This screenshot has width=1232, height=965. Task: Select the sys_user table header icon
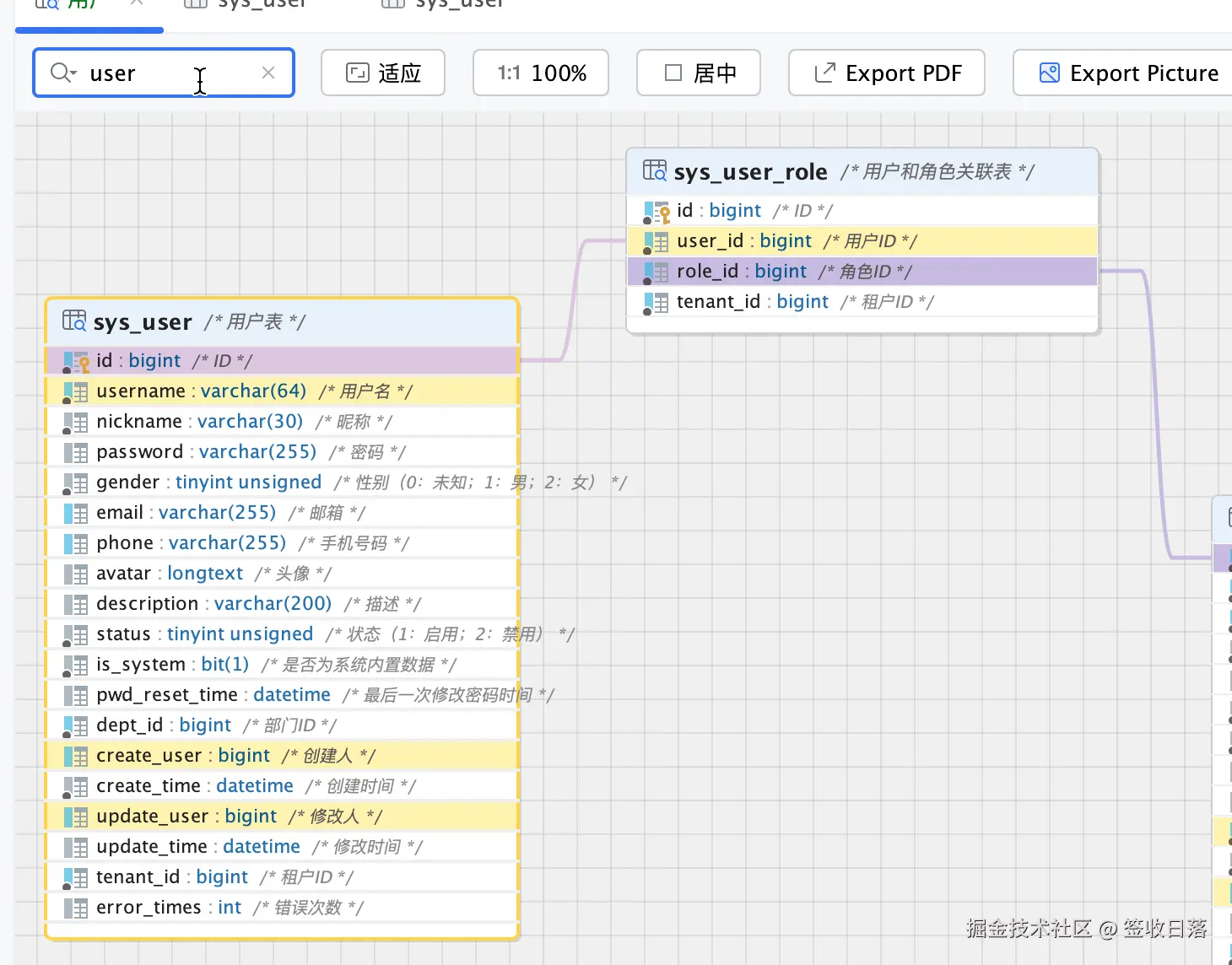(x=74, y=321)
